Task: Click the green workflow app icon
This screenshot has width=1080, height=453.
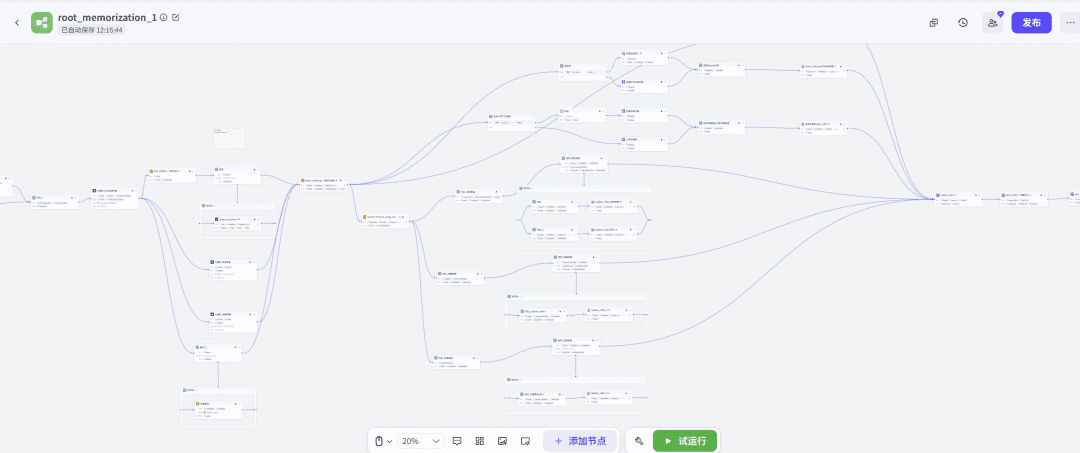Action: pos(42,22)
